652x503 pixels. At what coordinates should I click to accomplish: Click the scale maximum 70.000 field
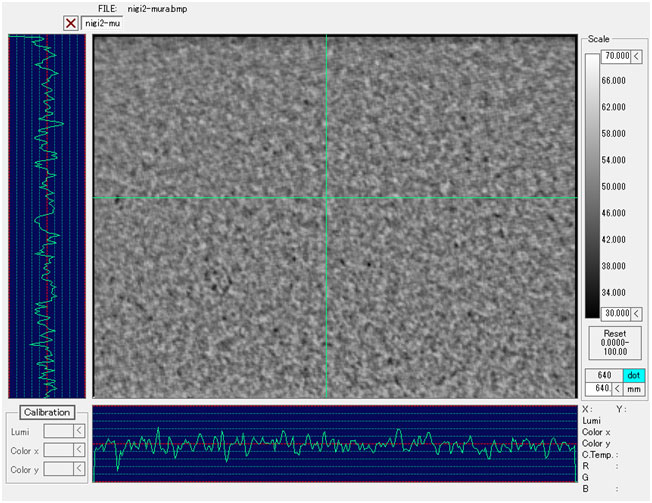[x=614, y=57]
